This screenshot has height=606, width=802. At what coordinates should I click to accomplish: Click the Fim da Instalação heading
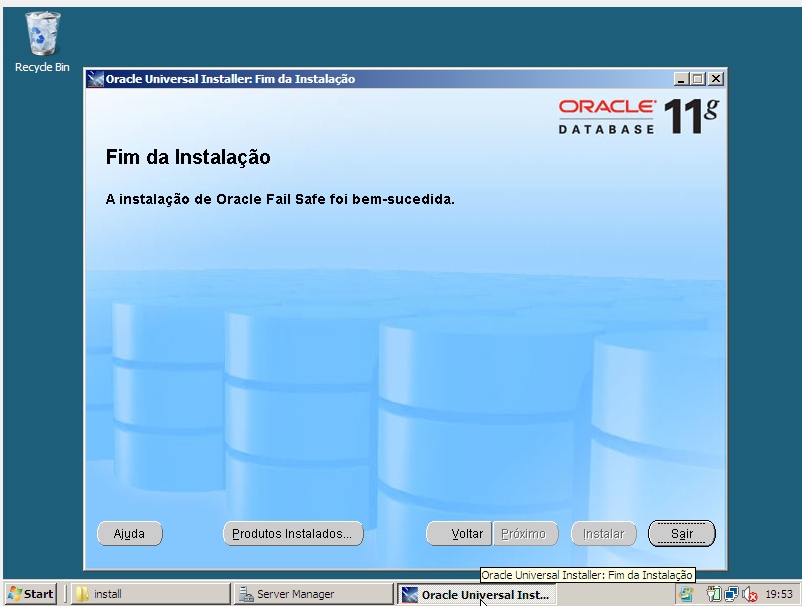coord(185,156)
